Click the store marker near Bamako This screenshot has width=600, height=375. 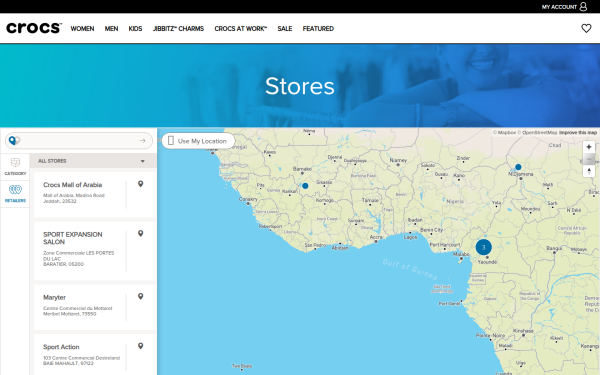click(305, 186)
